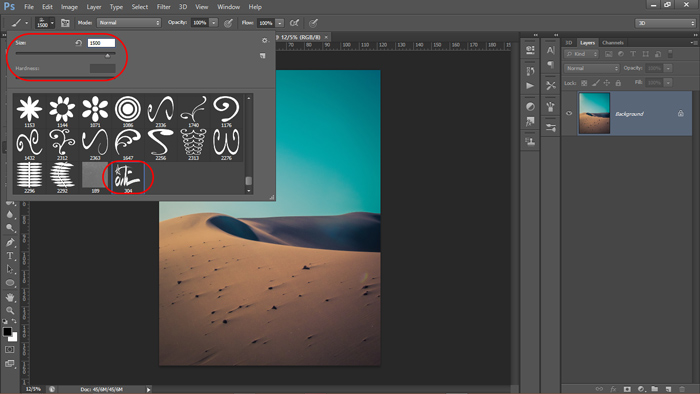700x394 pixels.
Task: Switch to the Channels tab
Action: pyautogui.click(x=612, y=43)
